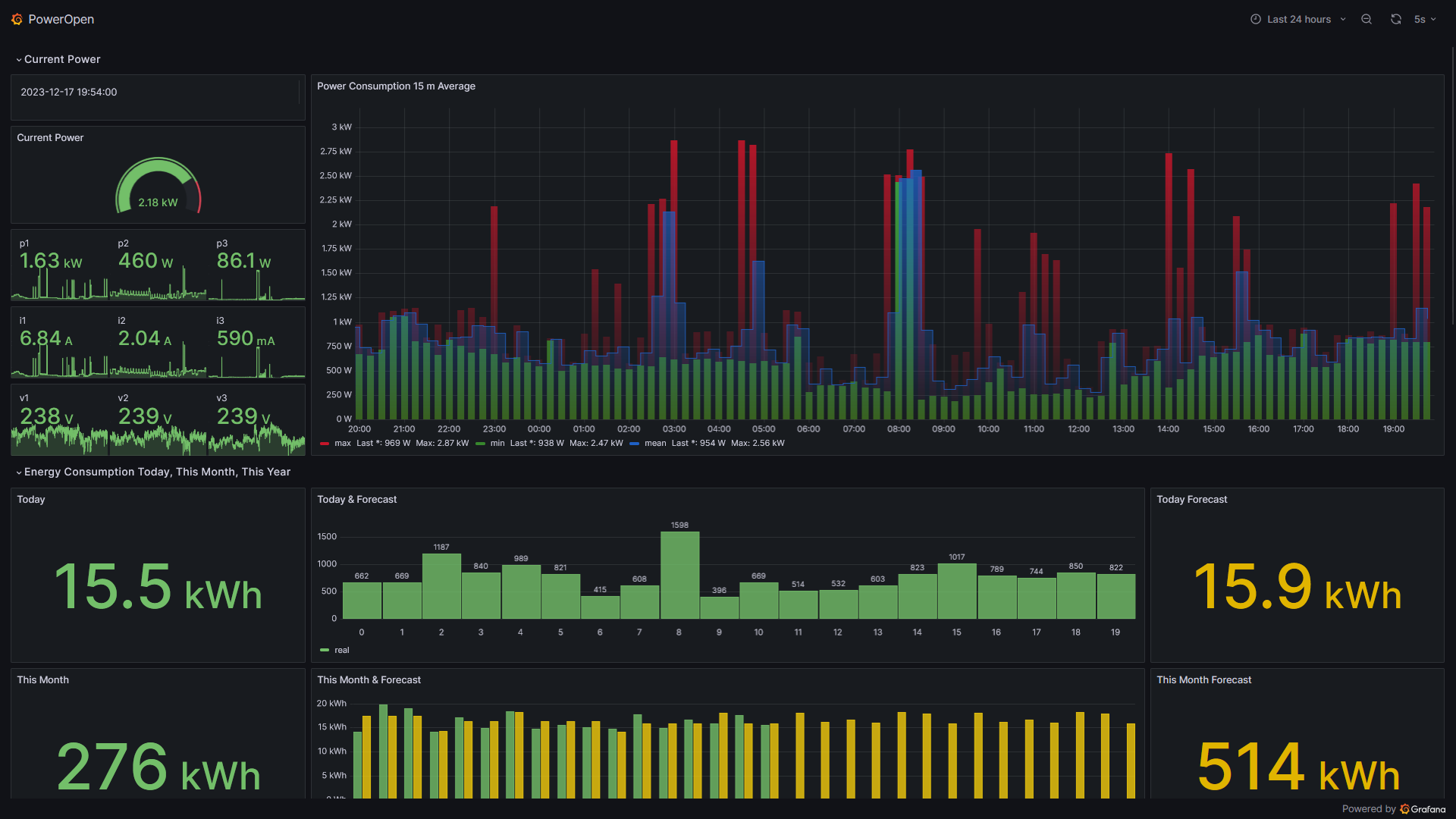1456x819 pixels.
Task: Toggle the mean series in chart legend
Action: coord(655,444)
